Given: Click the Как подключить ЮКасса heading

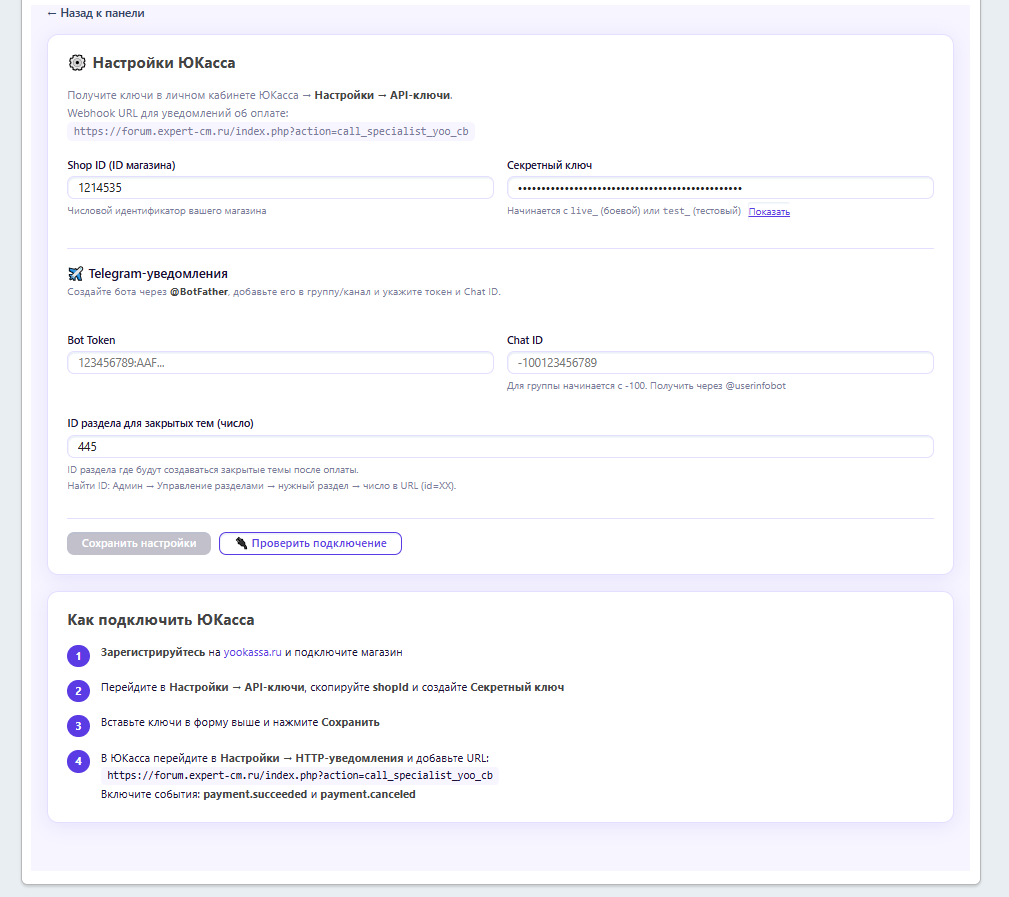Looking at the screenshot, I should point(160,620).
